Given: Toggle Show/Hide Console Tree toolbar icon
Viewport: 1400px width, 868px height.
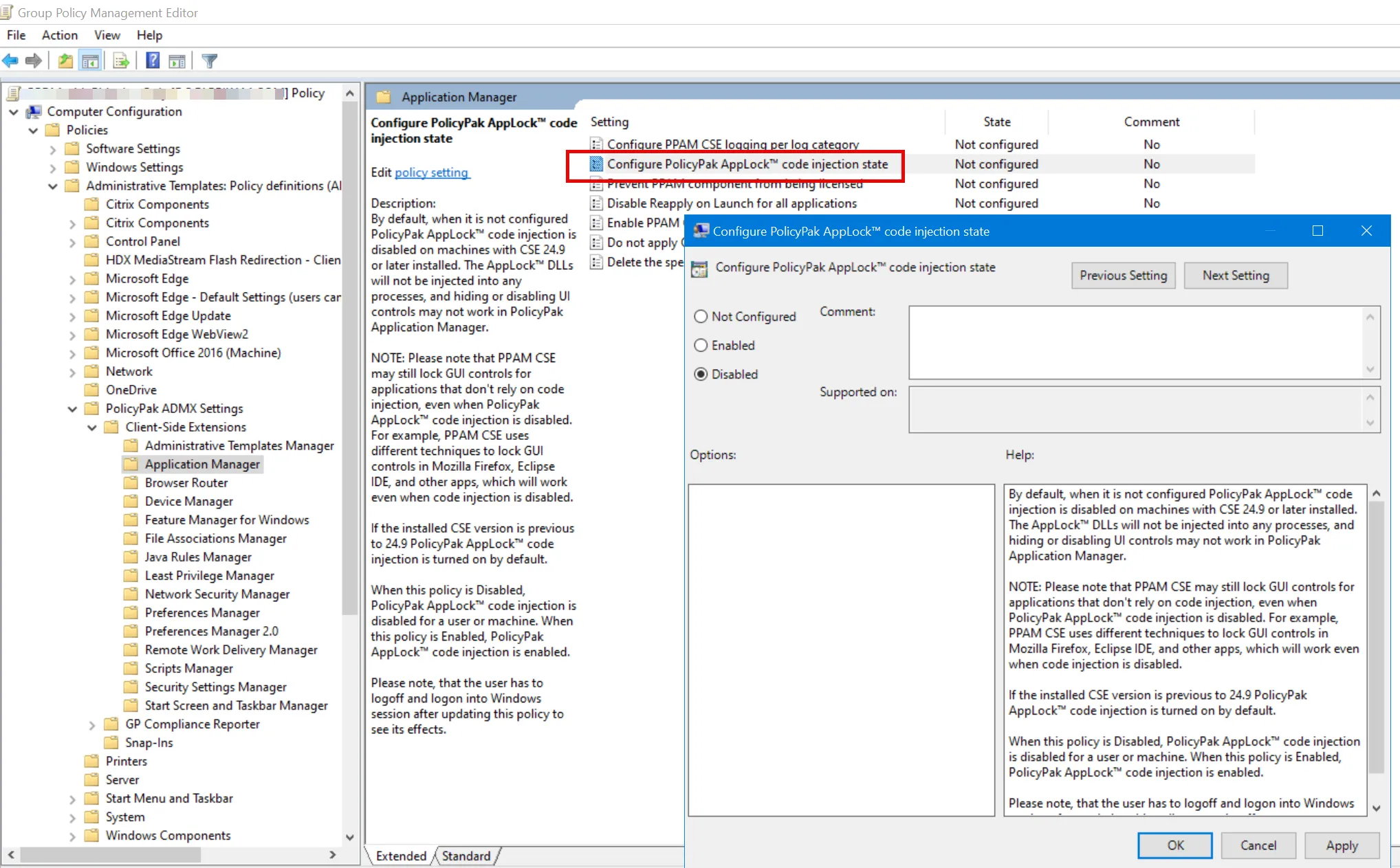Looking at the screenshot, I should point(90,61).
